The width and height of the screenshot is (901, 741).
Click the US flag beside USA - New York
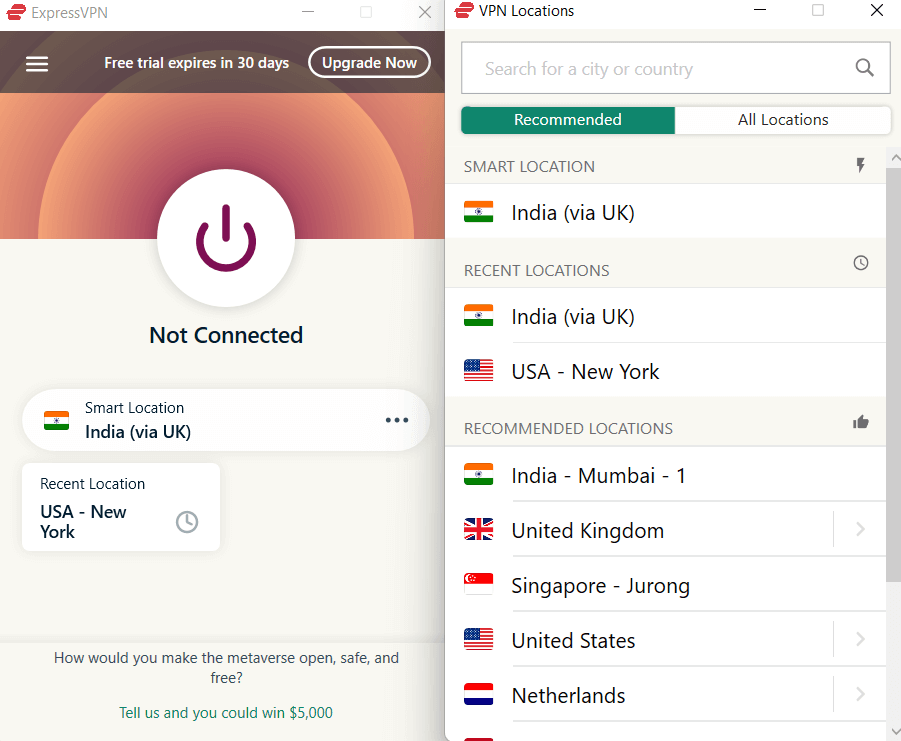pos(478,370)
